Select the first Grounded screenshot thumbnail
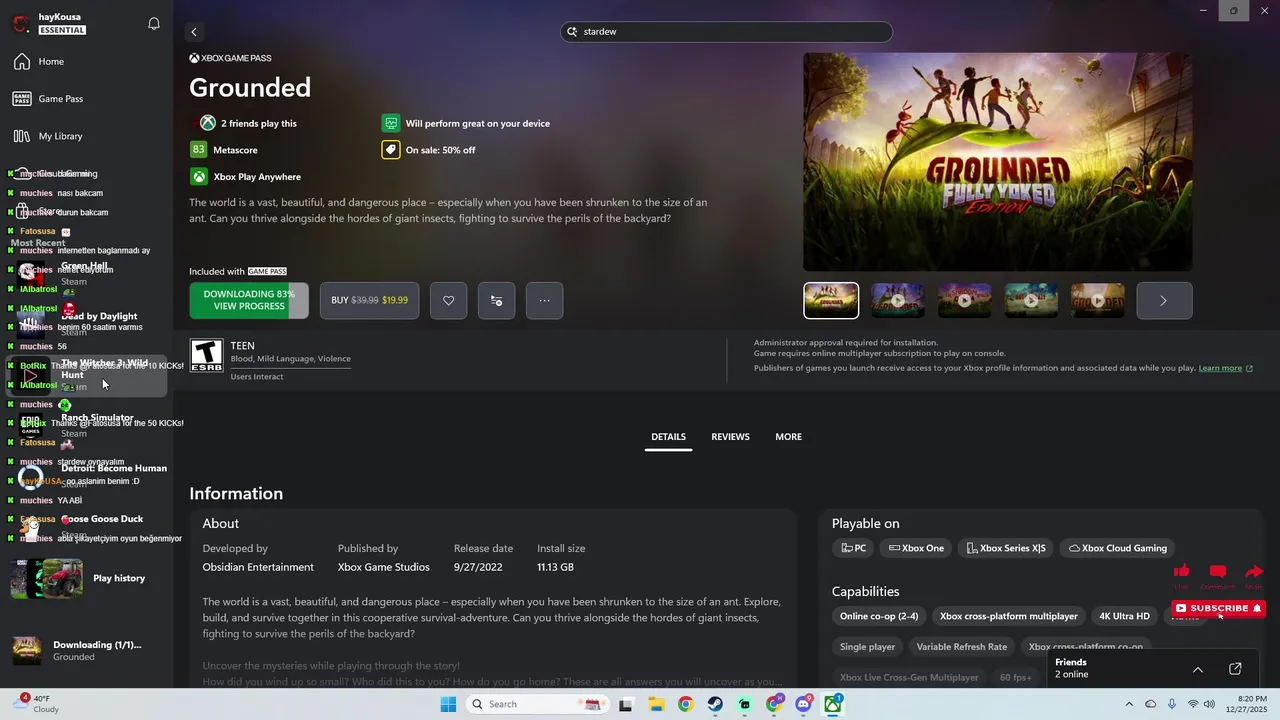This screenshot has width=1280, height=720. tap(831, 301)
